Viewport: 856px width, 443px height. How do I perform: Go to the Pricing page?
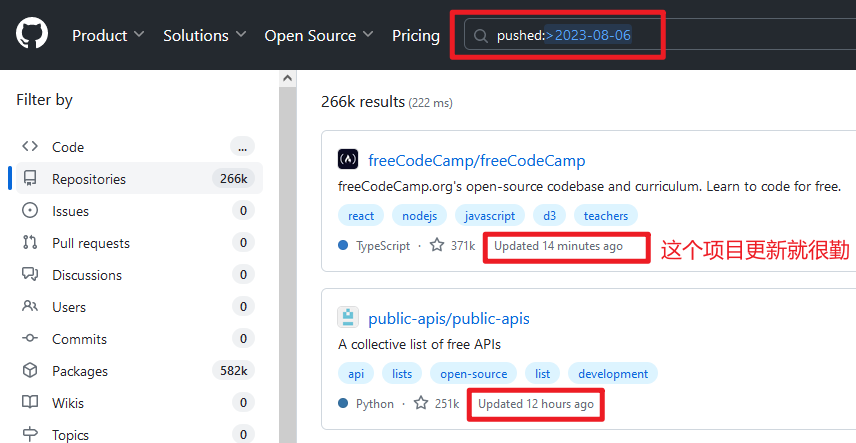click(x=415, y=36)
